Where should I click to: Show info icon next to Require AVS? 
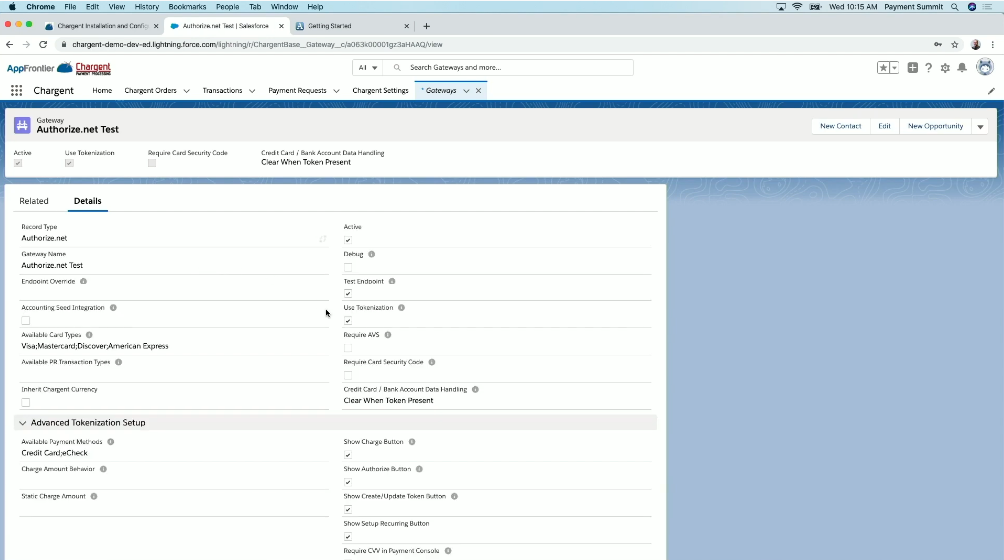pos(388,335)
